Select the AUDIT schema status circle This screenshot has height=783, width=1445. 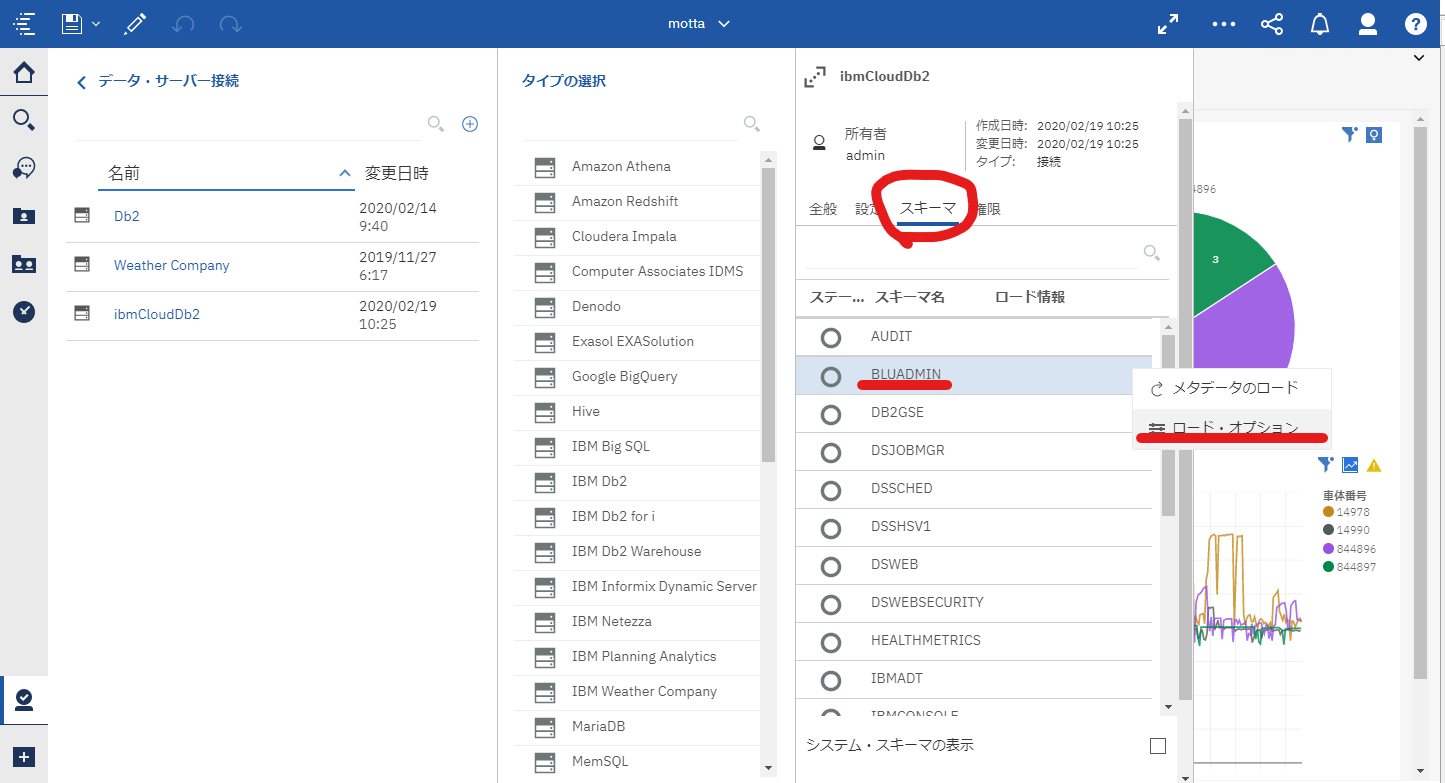click(830, 338)
